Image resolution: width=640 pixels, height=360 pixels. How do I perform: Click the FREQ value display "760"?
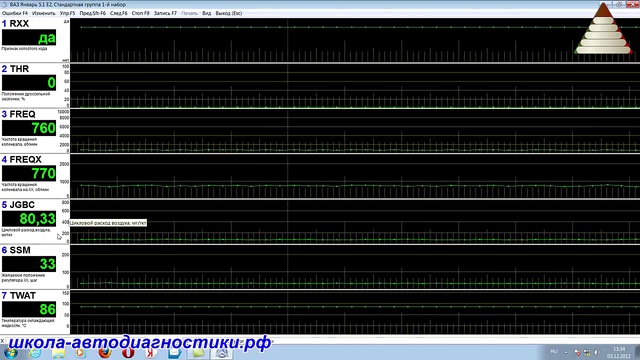pyautogui.click(x=29, y=128)
